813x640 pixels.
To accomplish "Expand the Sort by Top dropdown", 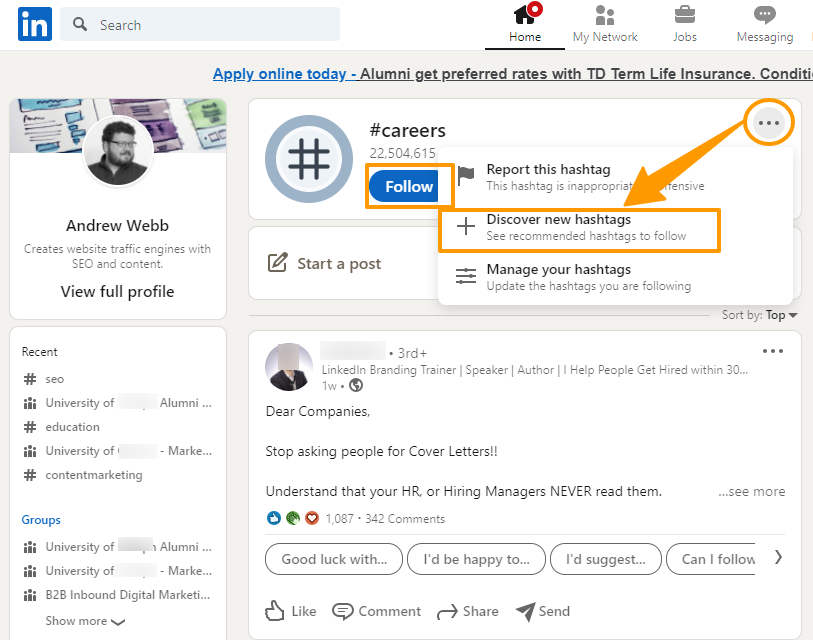I will 781,315.
